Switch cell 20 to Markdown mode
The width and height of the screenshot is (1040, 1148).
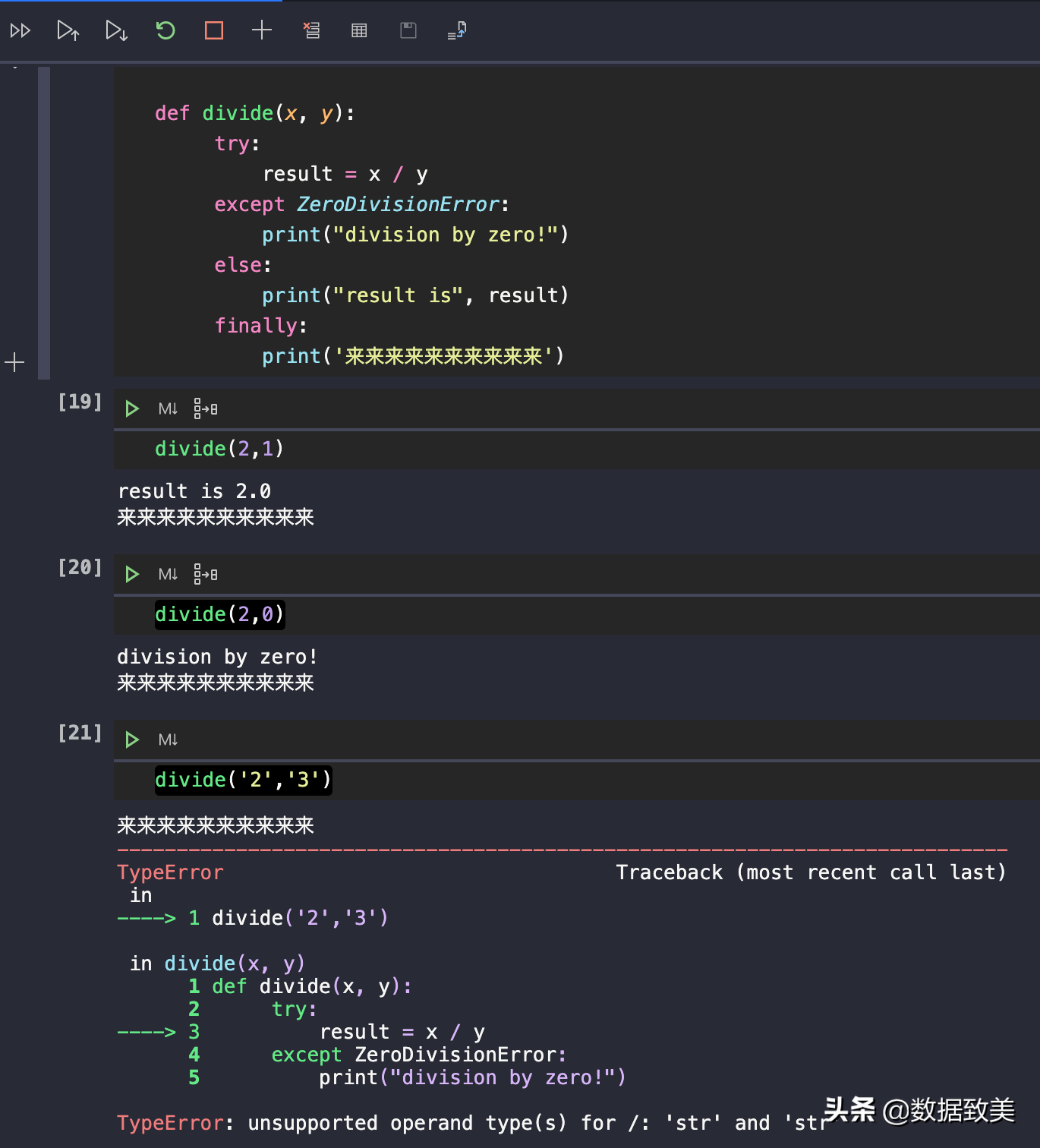(168, 575)
